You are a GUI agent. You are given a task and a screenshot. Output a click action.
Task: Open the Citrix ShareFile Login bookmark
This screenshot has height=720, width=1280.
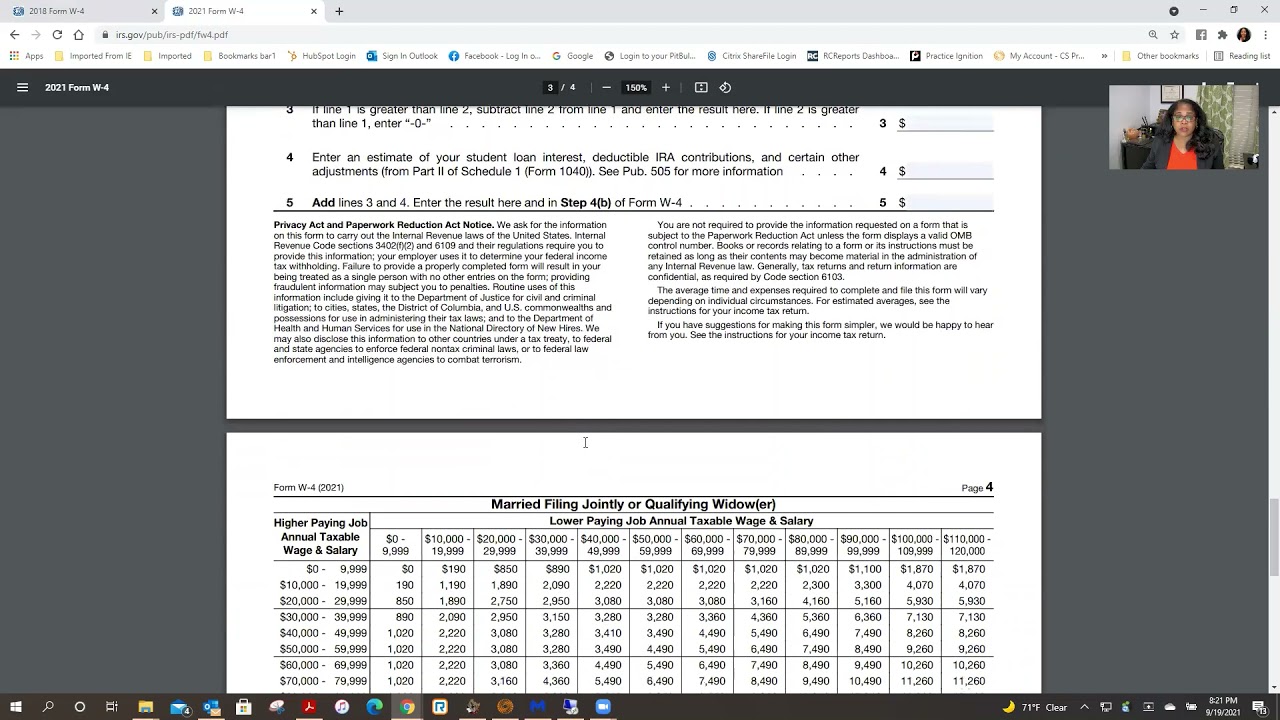pyautogui.click(x=752, y=56)
